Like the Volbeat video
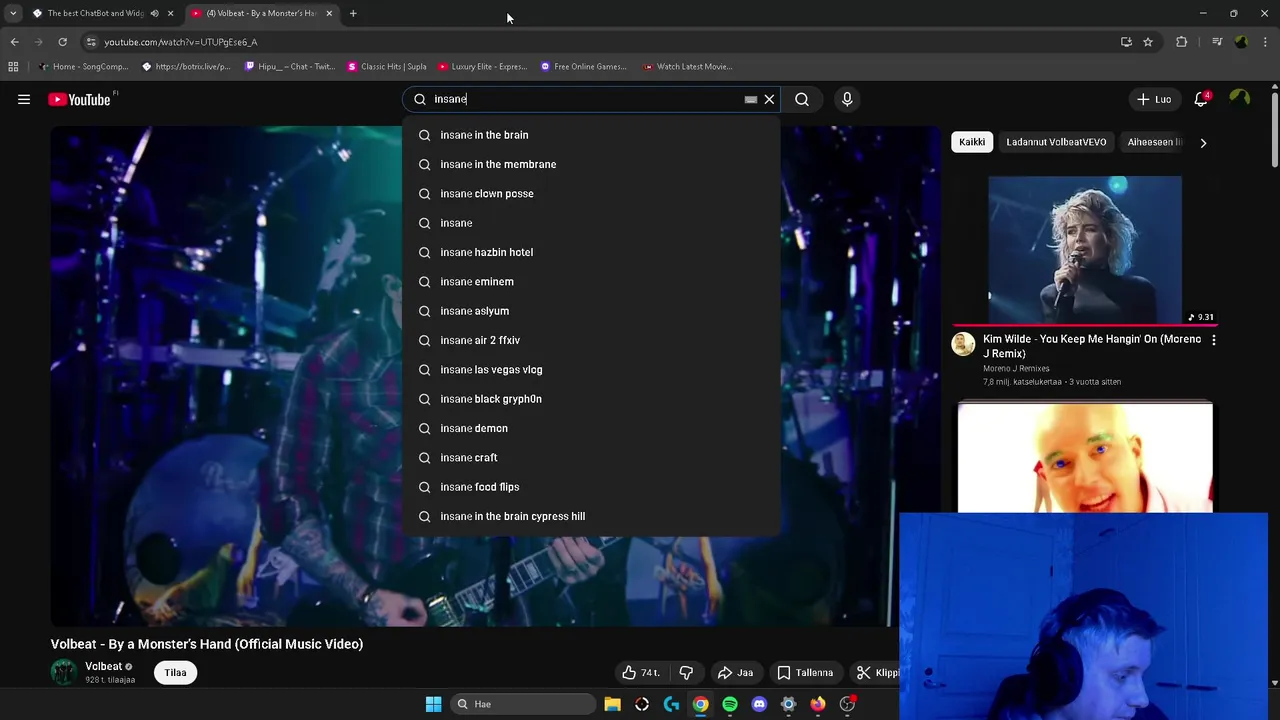 coord(641,673)
